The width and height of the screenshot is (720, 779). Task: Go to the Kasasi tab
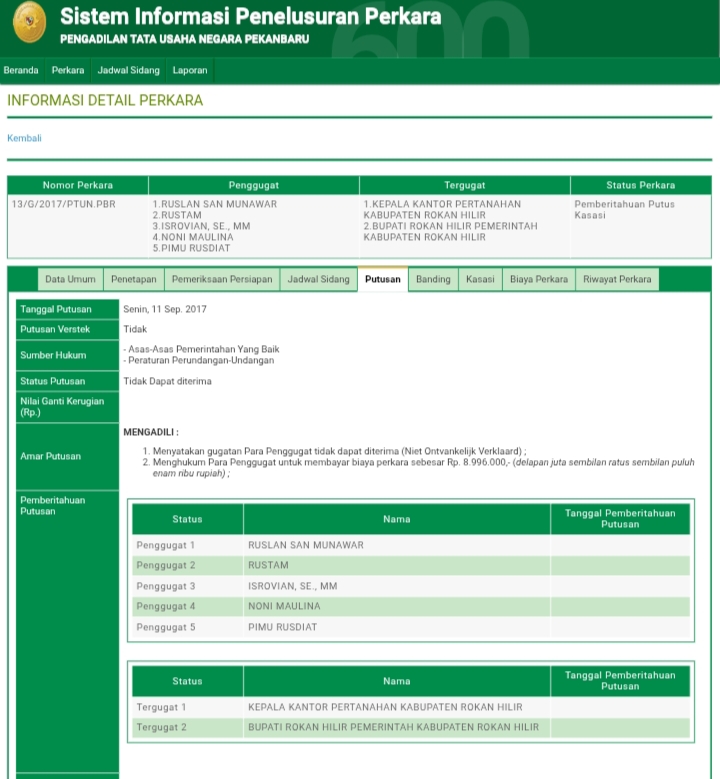click(480, 280)
